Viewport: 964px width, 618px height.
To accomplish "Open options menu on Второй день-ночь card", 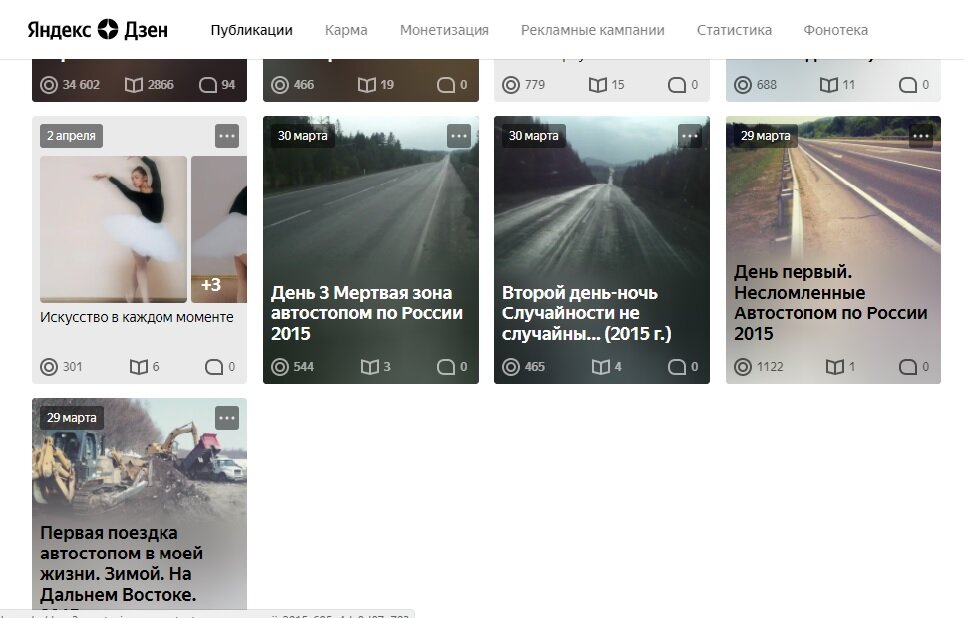I will click(690, 136).
